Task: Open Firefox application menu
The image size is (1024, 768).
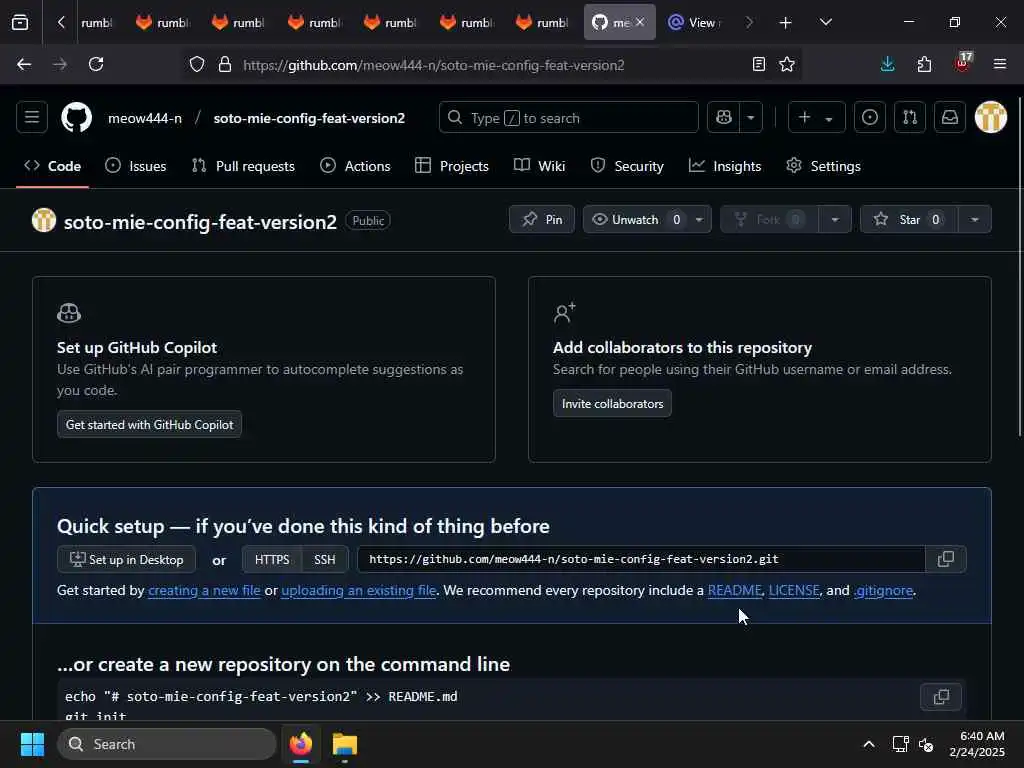Action: 999,64
